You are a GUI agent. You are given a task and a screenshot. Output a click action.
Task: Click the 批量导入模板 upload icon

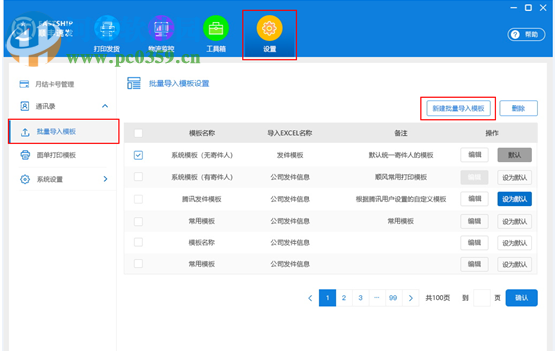tap(25, 132)
